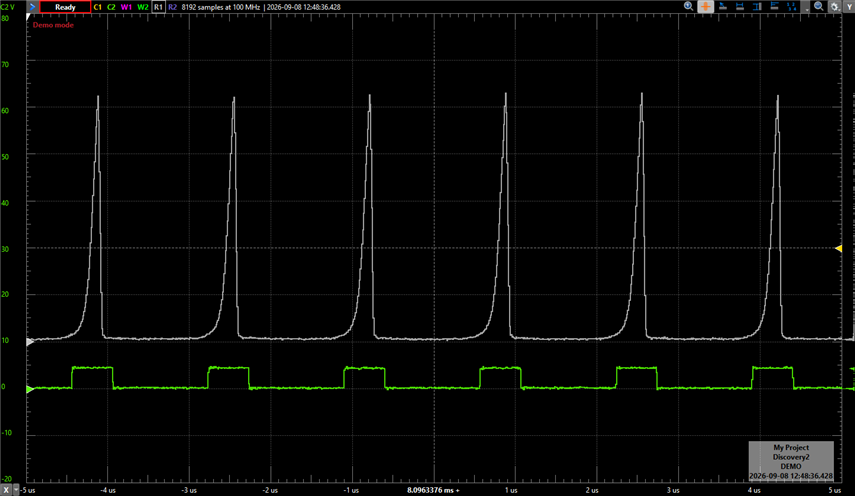
Task: Click the white R1 zero-level marker
Action: point(31,342)
